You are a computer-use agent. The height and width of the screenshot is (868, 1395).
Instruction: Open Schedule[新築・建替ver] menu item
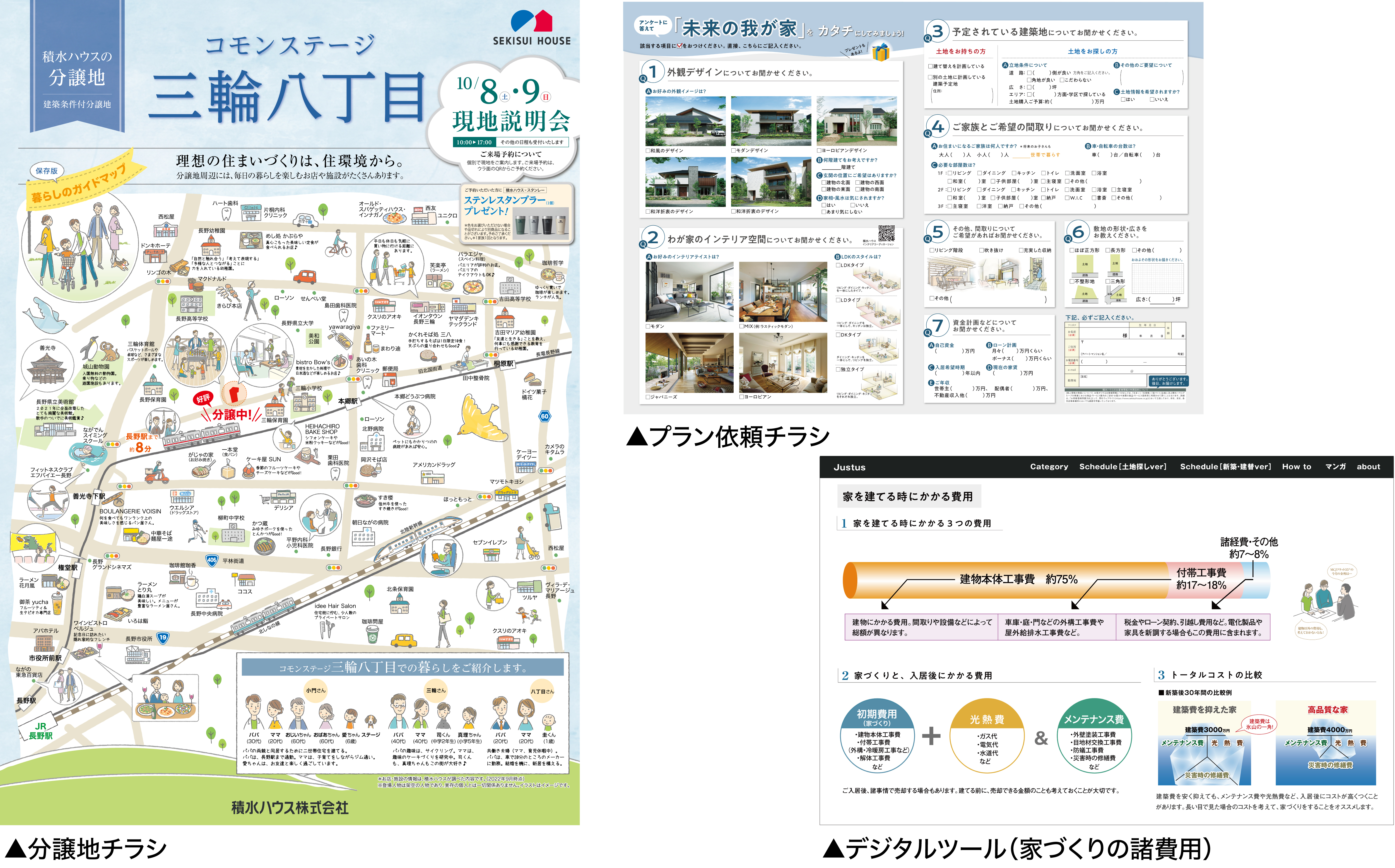[x=1225, y=467]
